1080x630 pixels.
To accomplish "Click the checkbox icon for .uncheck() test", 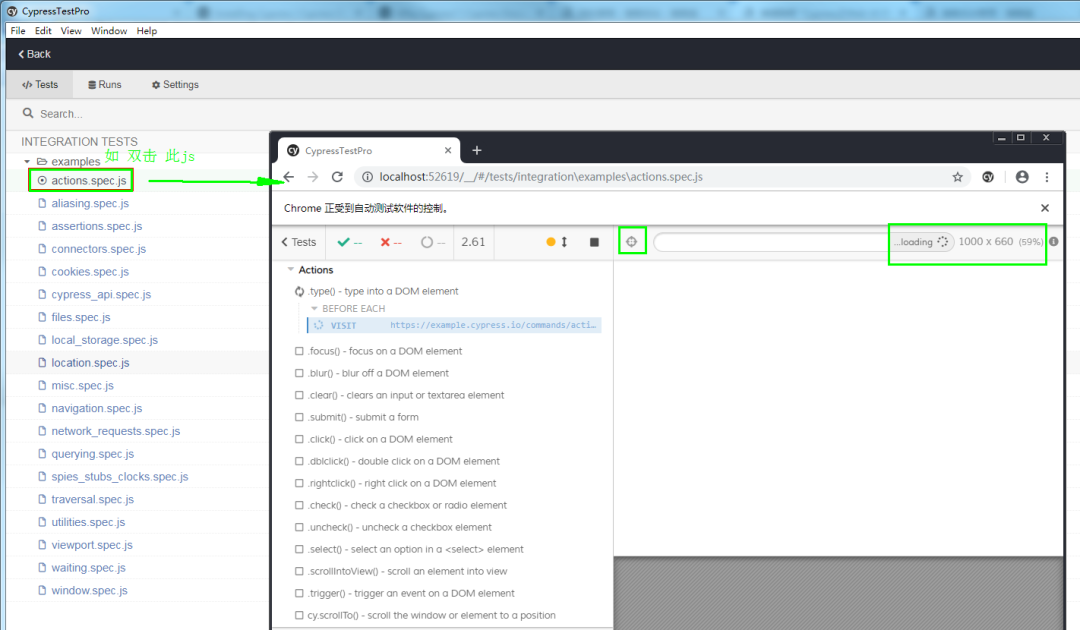I will pyautogui.click(x=299, y=527).
